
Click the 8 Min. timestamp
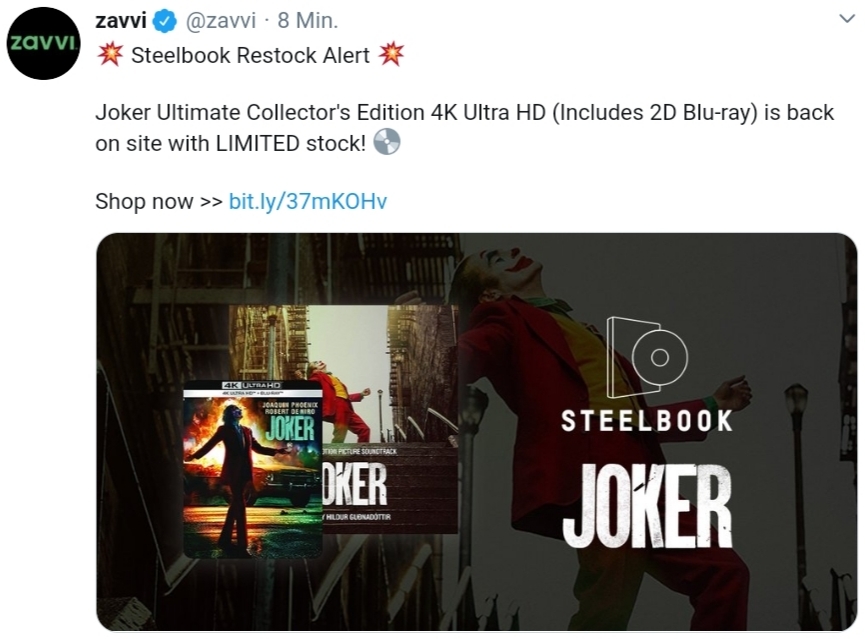[307, 20]
